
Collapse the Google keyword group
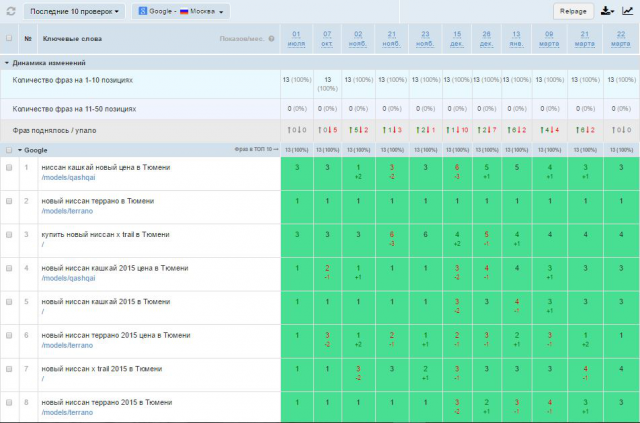(20, 150)
